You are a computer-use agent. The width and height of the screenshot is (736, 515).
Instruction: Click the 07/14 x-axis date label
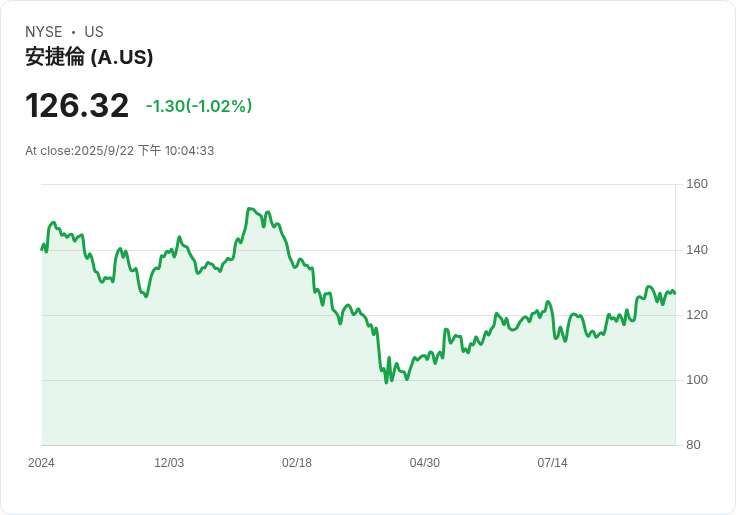[x=552, y=463]
